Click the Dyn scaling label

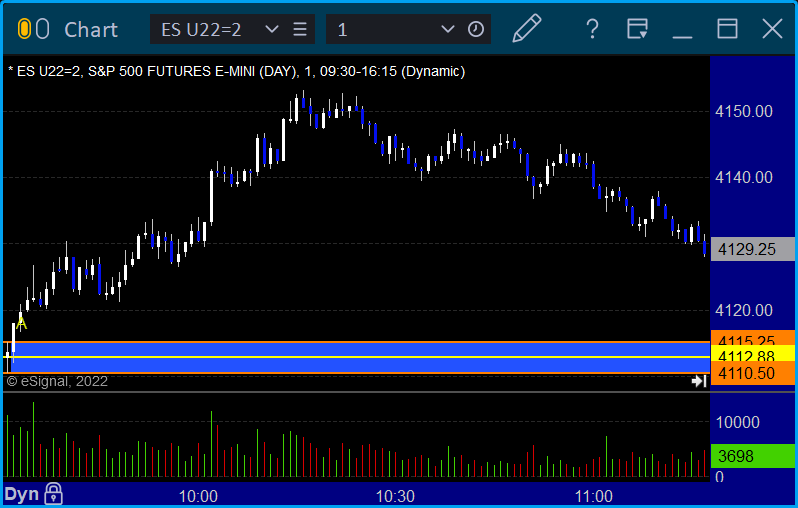point(21,494)
